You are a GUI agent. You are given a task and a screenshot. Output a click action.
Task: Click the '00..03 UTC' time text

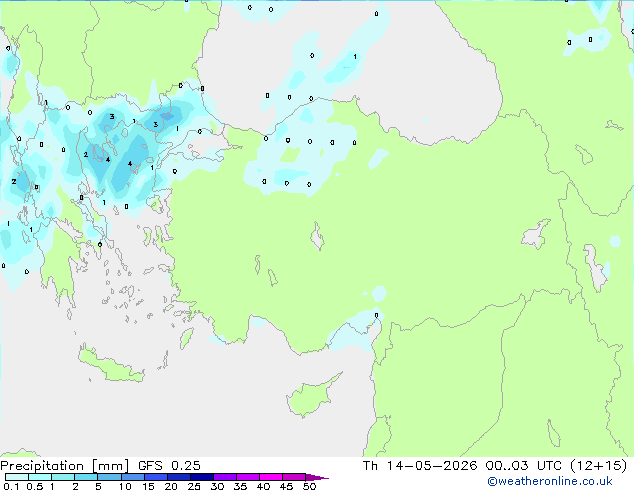[524, 466]
